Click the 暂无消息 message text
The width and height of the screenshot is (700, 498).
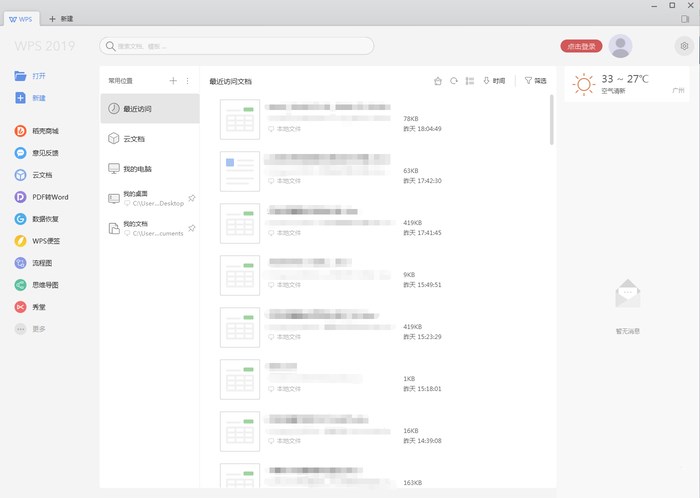point(628,331)
